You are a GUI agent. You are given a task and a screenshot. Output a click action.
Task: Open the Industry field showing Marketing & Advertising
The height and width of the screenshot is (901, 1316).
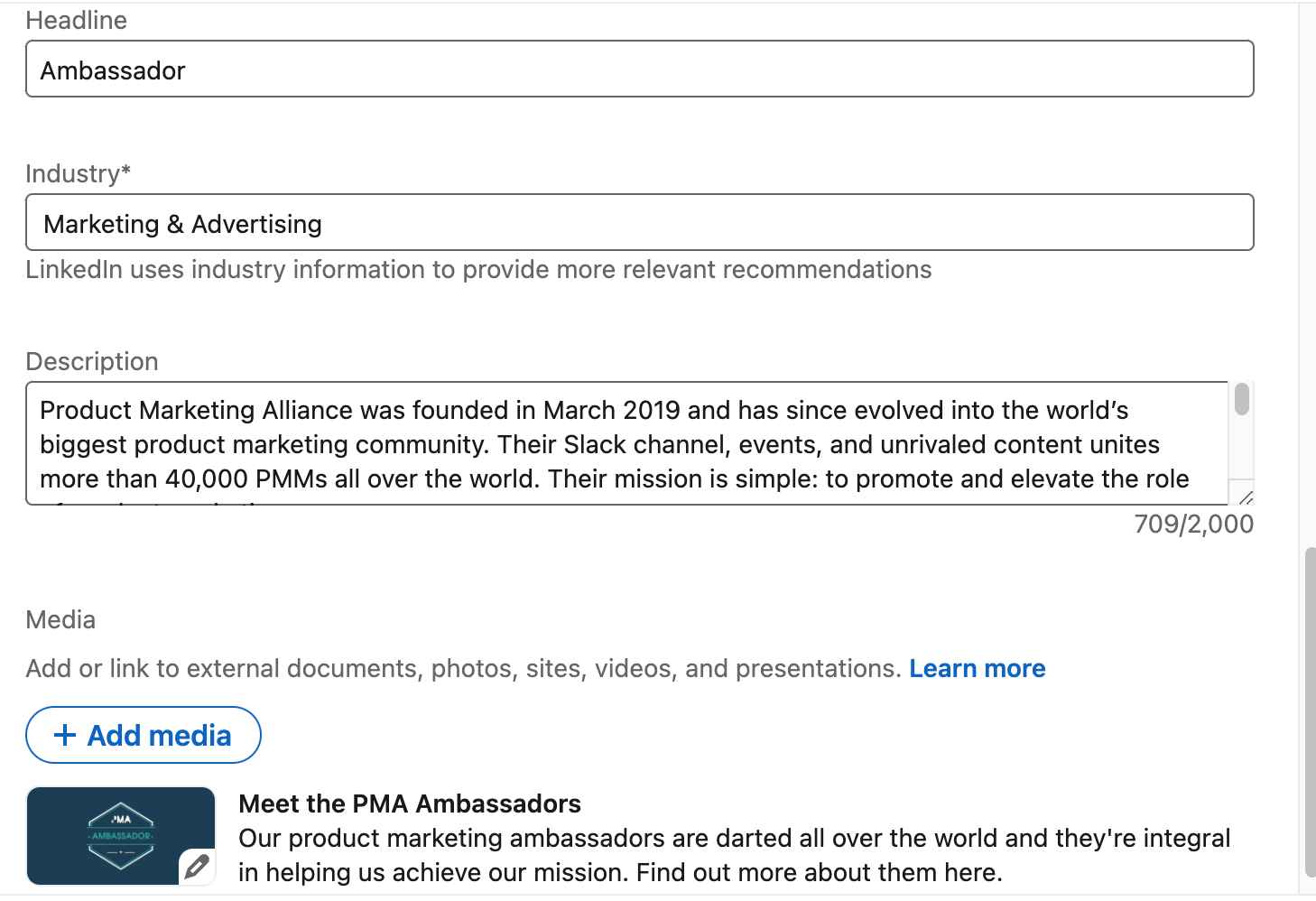[640, 222]
